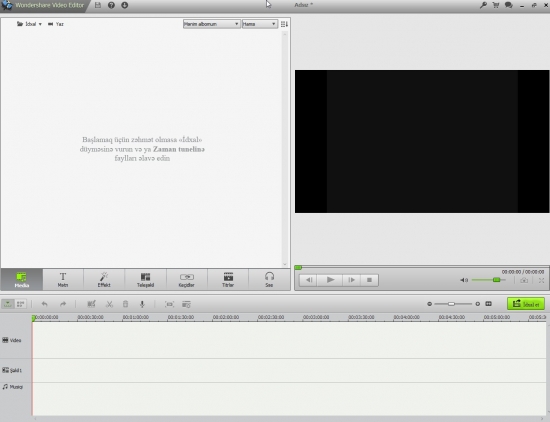
Task: Click the edit clip icon
Action: point(91,304)
